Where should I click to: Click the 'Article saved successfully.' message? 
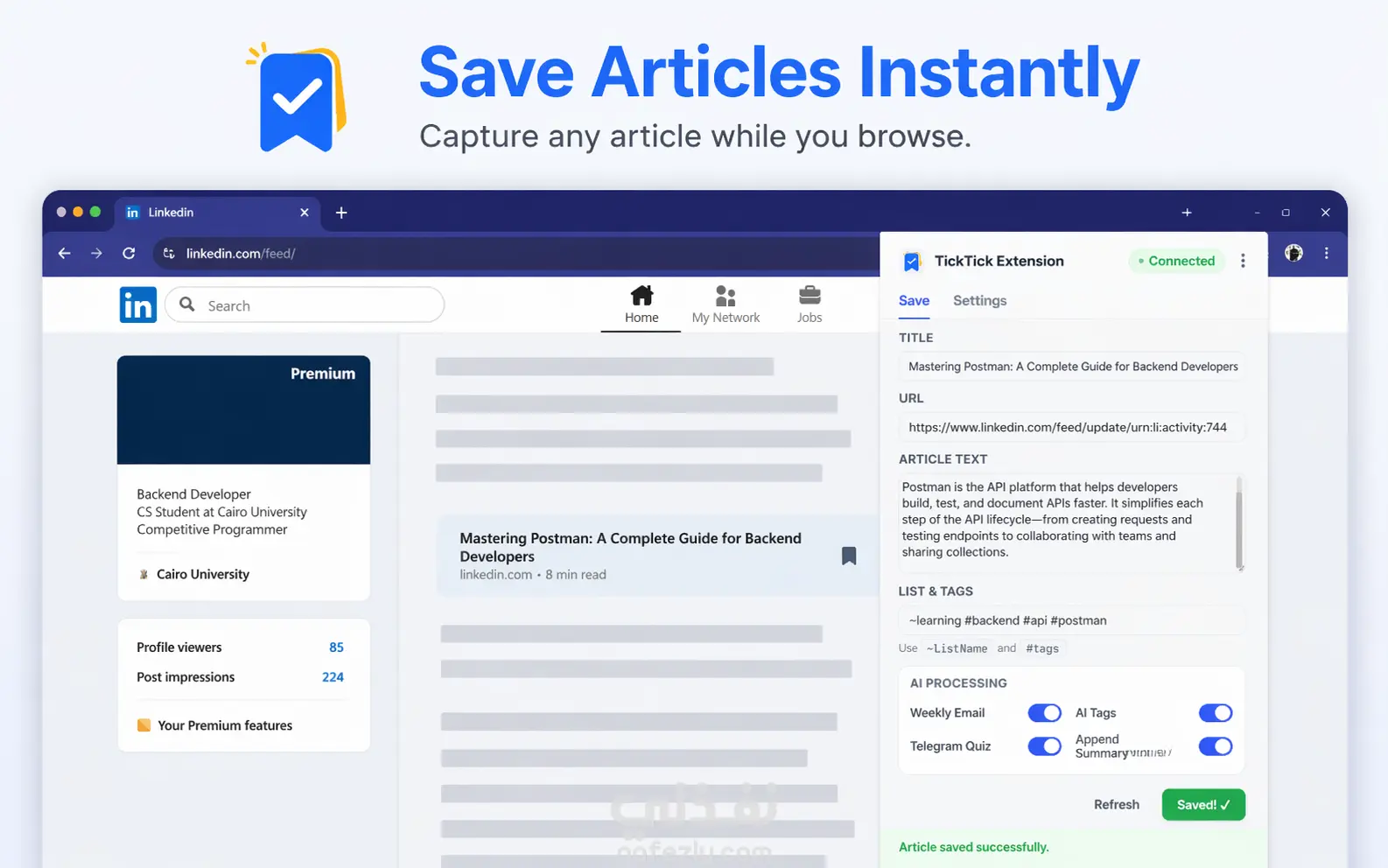pyautogui.click(x=973, y=847)
